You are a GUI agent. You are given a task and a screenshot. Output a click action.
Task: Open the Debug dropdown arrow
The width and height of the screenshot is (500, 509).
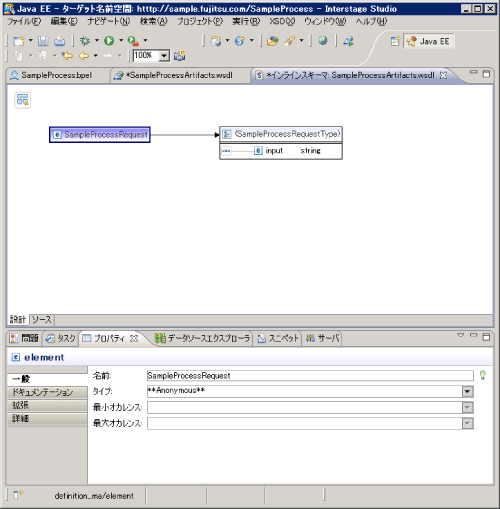[97, 41]
